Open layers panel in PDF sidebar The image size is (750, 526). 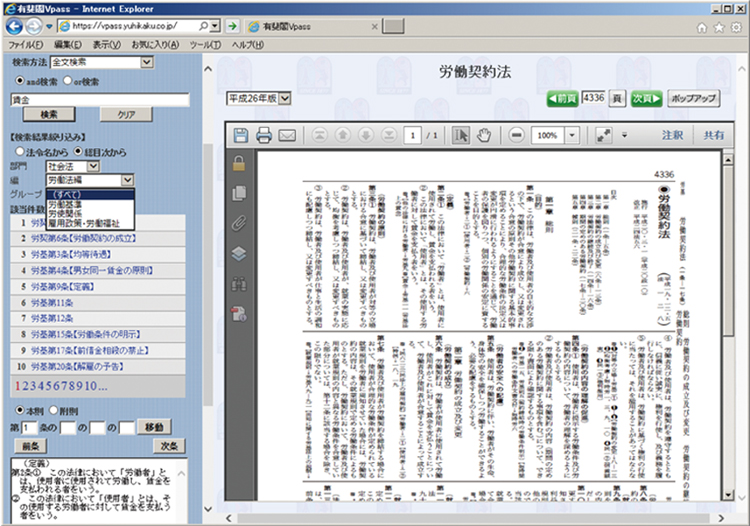coord(239,254)
